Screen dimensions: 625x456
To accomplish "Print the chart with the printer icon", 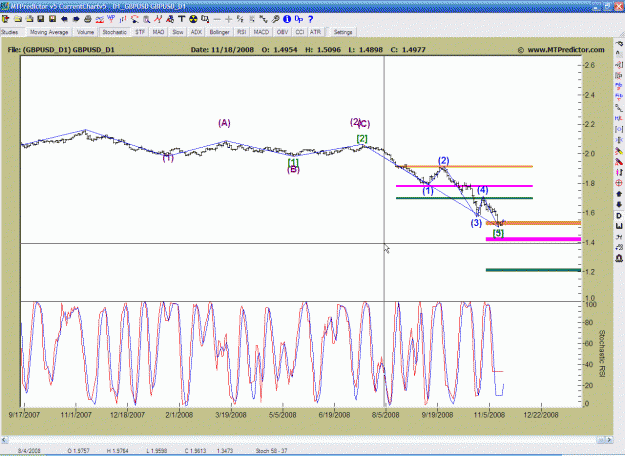I will pos(88,19).
